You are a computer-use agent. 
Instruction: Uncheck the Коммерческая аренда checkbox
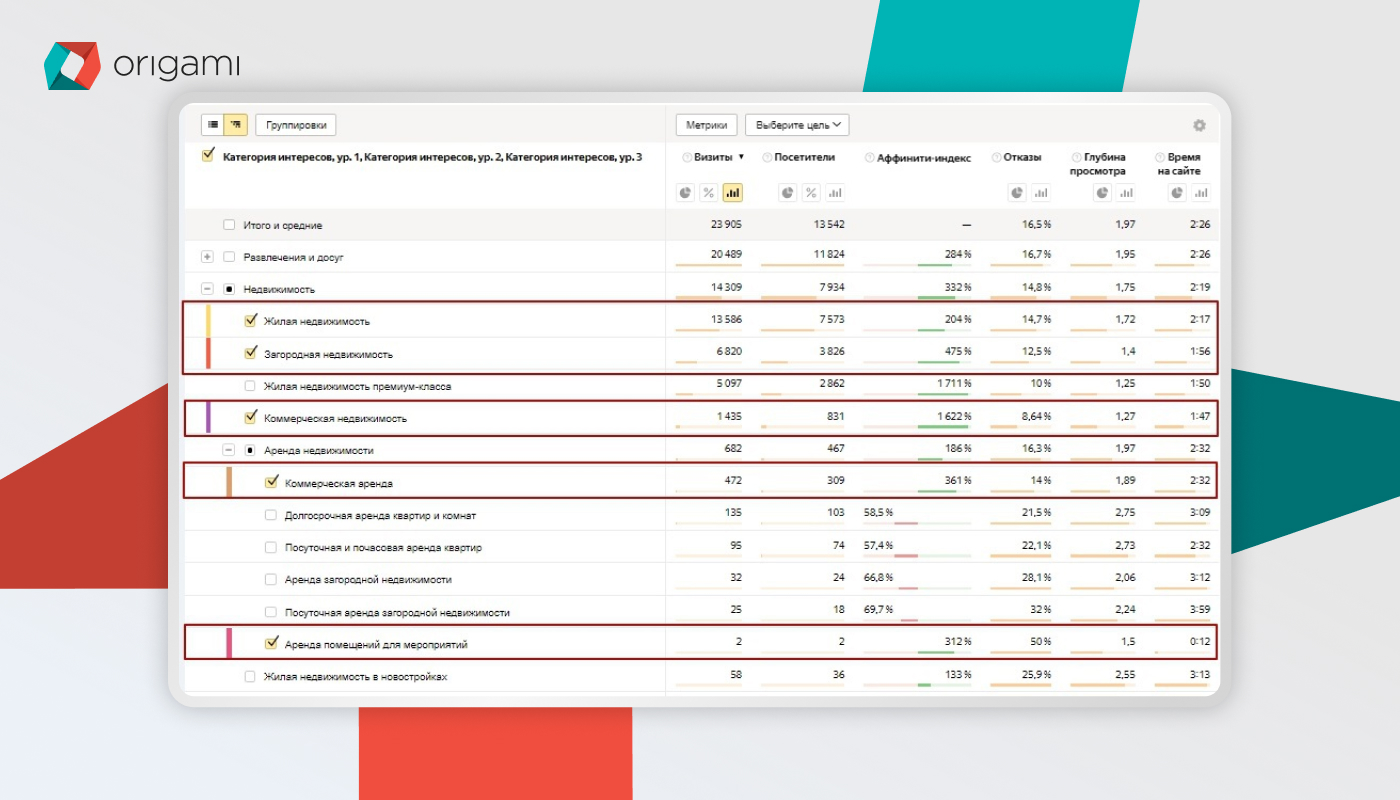point(271,482)
